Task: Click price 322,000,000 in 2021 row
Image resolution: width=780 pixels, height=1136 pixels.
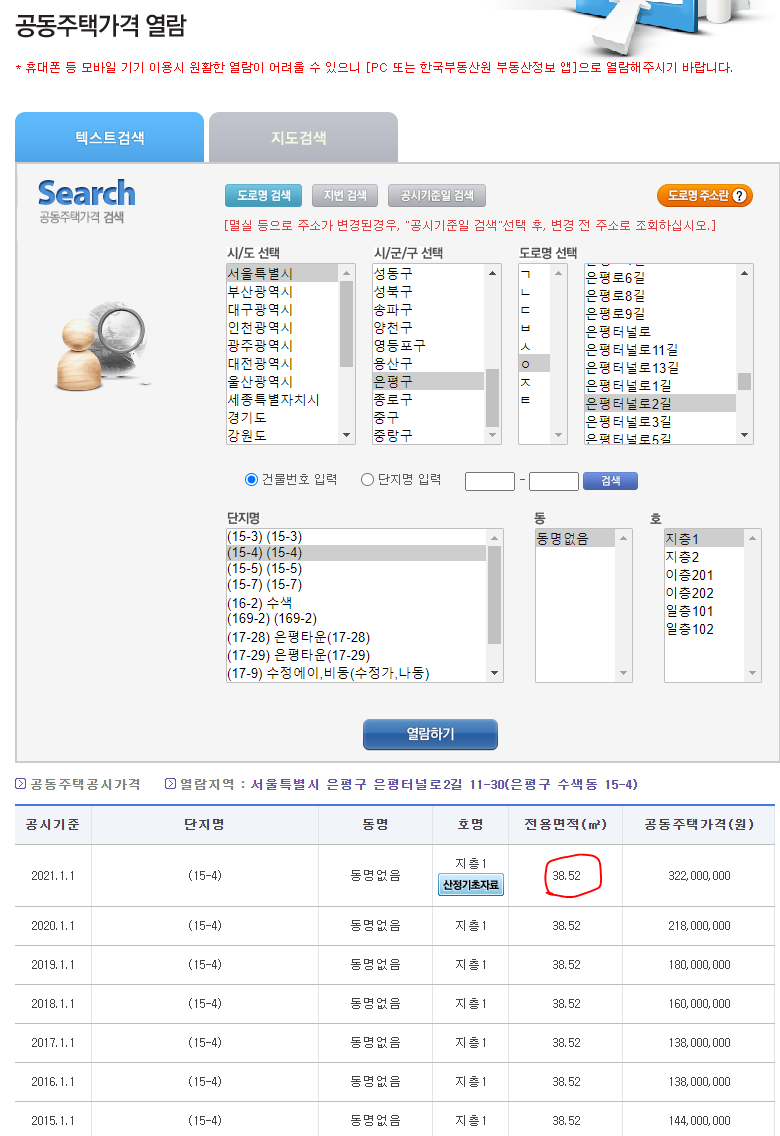Action: coord(699,876)
